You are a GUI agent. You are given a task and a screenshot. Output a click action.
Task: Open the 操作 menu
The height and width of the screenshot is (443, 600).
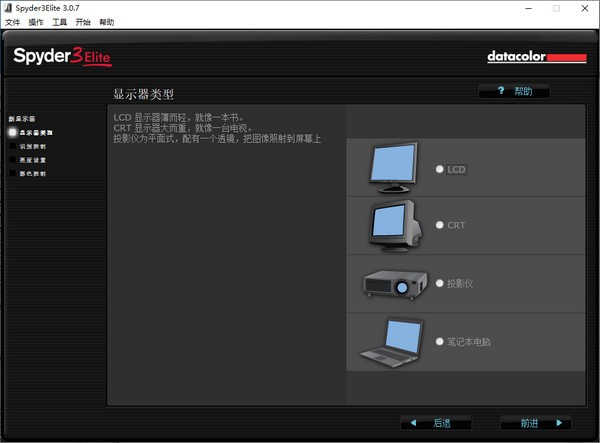(36, 22)
